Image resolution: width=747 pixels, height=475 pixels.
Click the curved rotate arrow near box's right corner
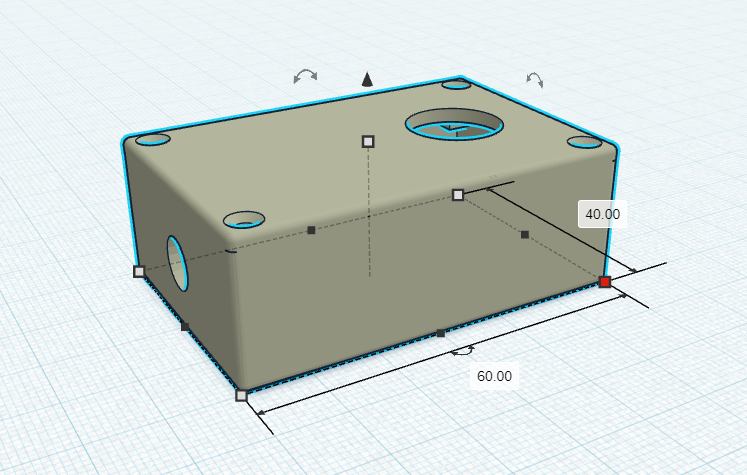pos(535,80)
